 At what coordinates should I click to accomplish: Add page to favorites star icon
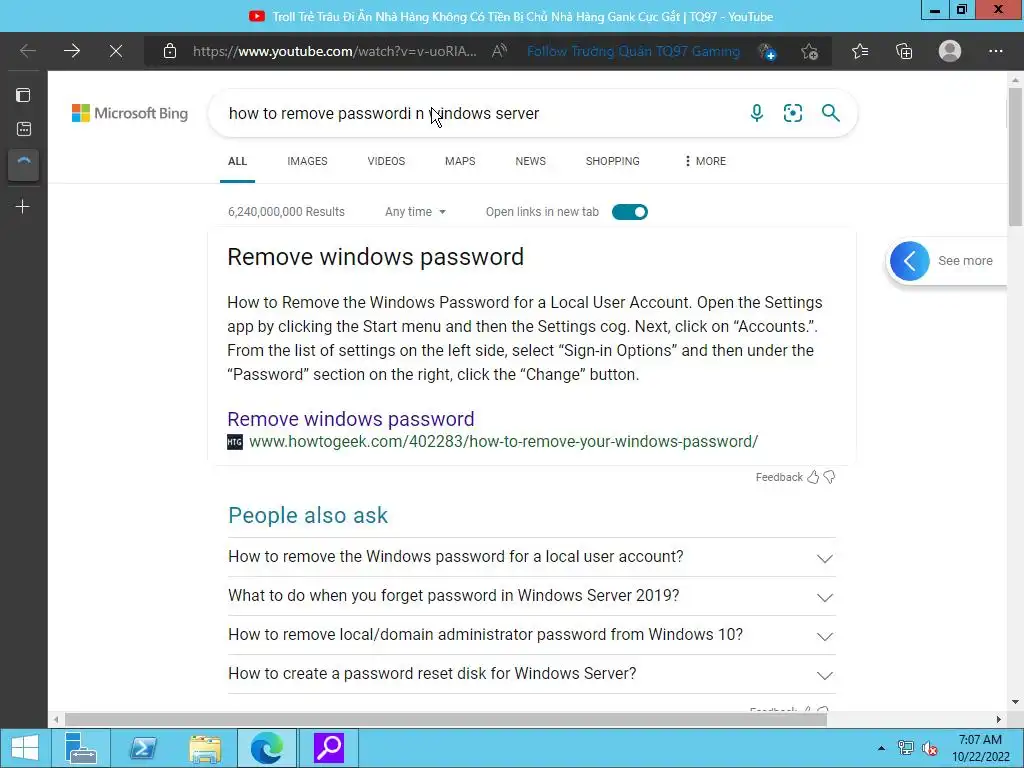pos(810,52)
